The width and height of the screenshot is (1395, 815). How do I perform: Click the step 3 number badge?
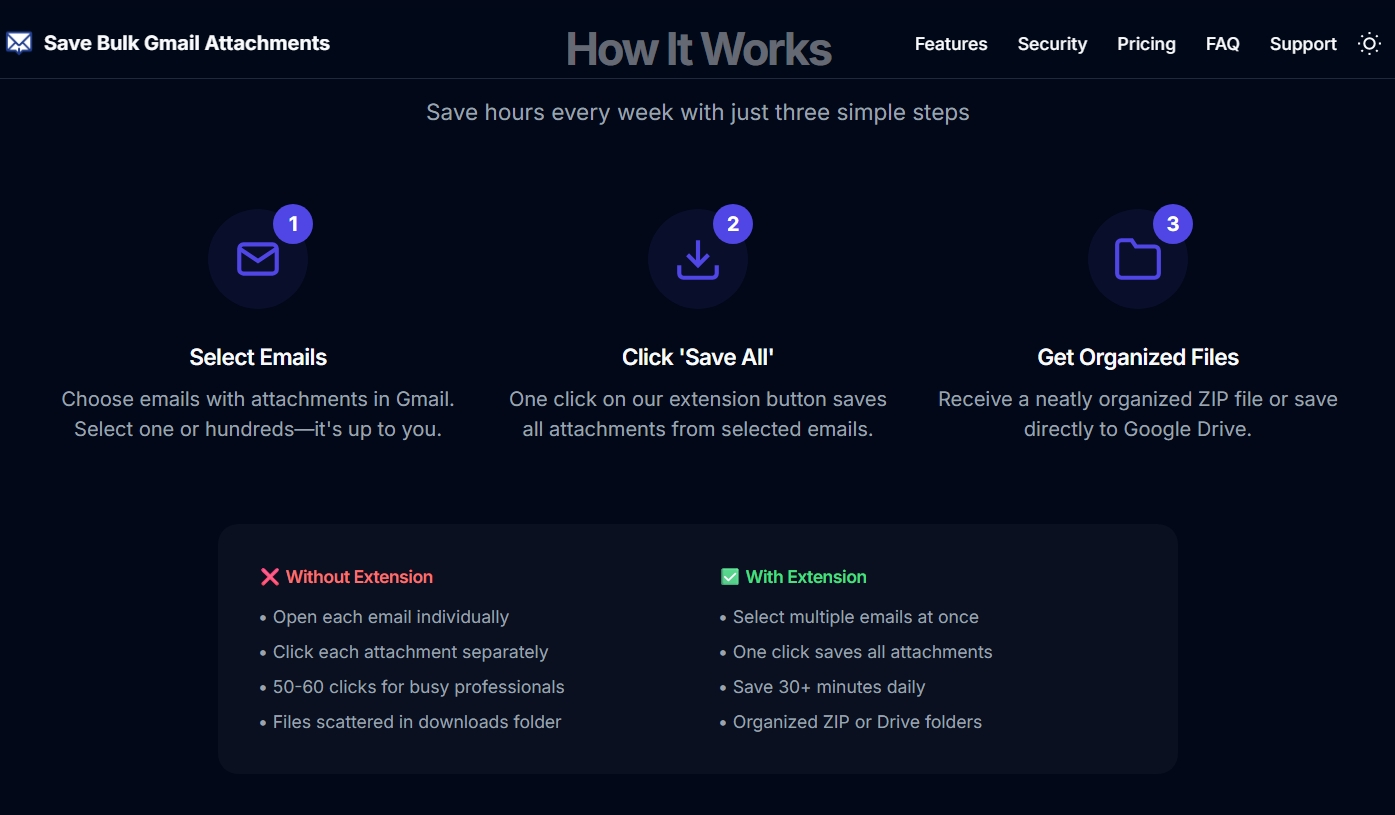click(1173, 223)
